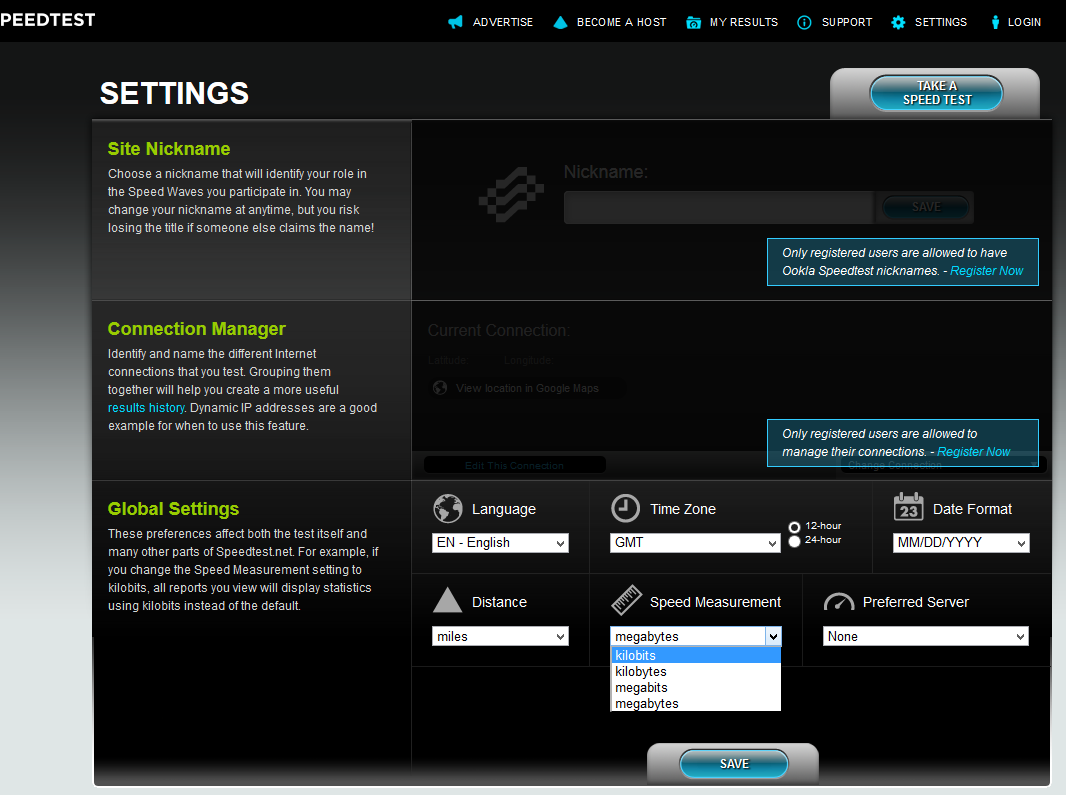1066x795 pixels.
Task: Choose kilobytes from the dropdown list
Action: 695,672
